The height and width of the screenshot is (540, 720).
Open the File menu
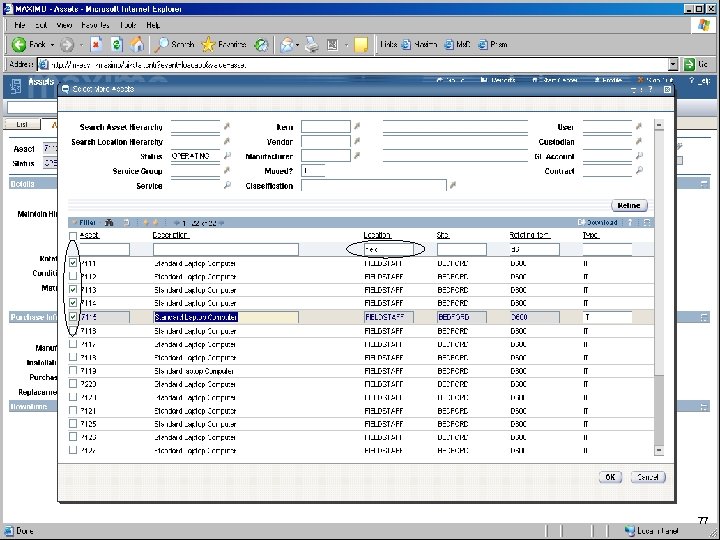[x=19, y=25]
